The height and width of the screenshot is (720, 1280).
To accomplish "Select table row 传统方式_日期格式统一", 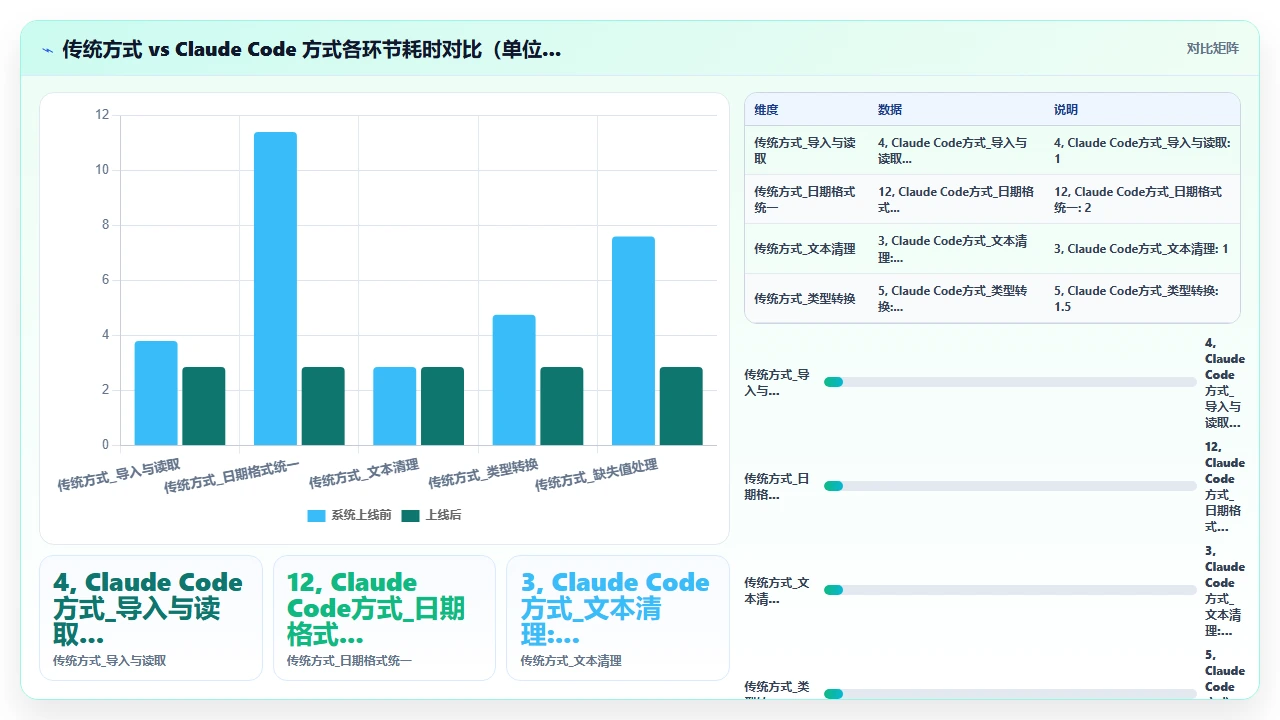I will [992, 200].
